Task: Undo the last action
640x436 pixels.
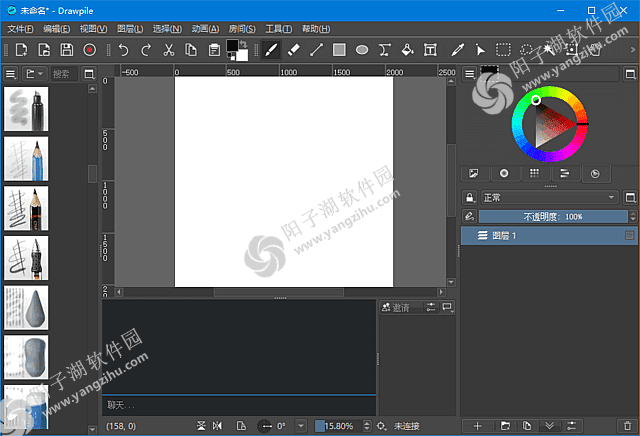Action: point(123,50)
